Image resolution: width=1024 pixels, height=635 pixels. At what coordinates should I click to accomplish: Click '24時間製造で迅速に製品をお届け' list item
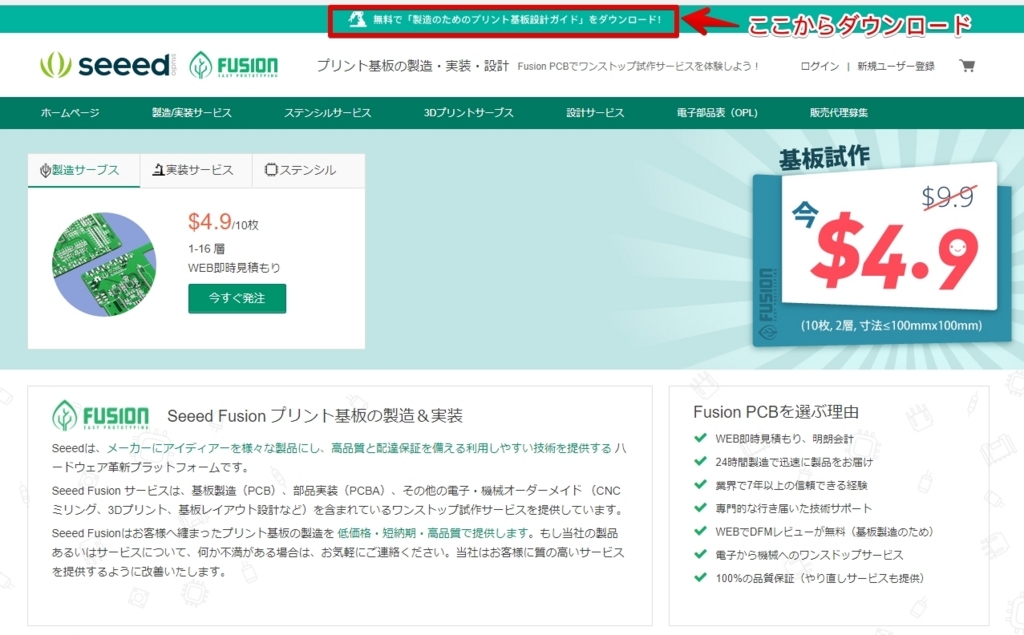click(x=793, y=462)
